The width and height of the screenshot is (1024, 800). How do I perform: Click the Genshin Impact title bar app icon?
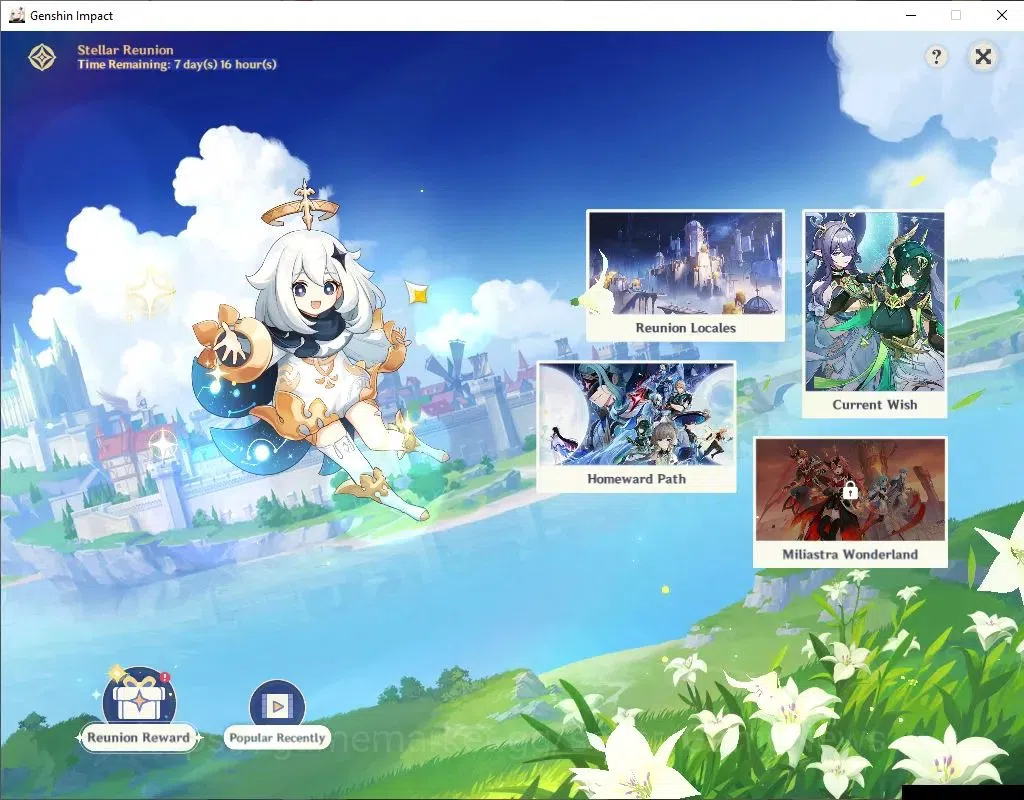point(17,15)
